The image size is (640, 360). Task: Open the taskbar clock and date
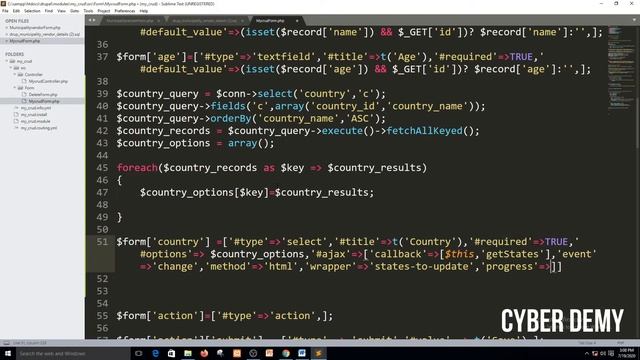pyautogui.click(x=627, y=353)
